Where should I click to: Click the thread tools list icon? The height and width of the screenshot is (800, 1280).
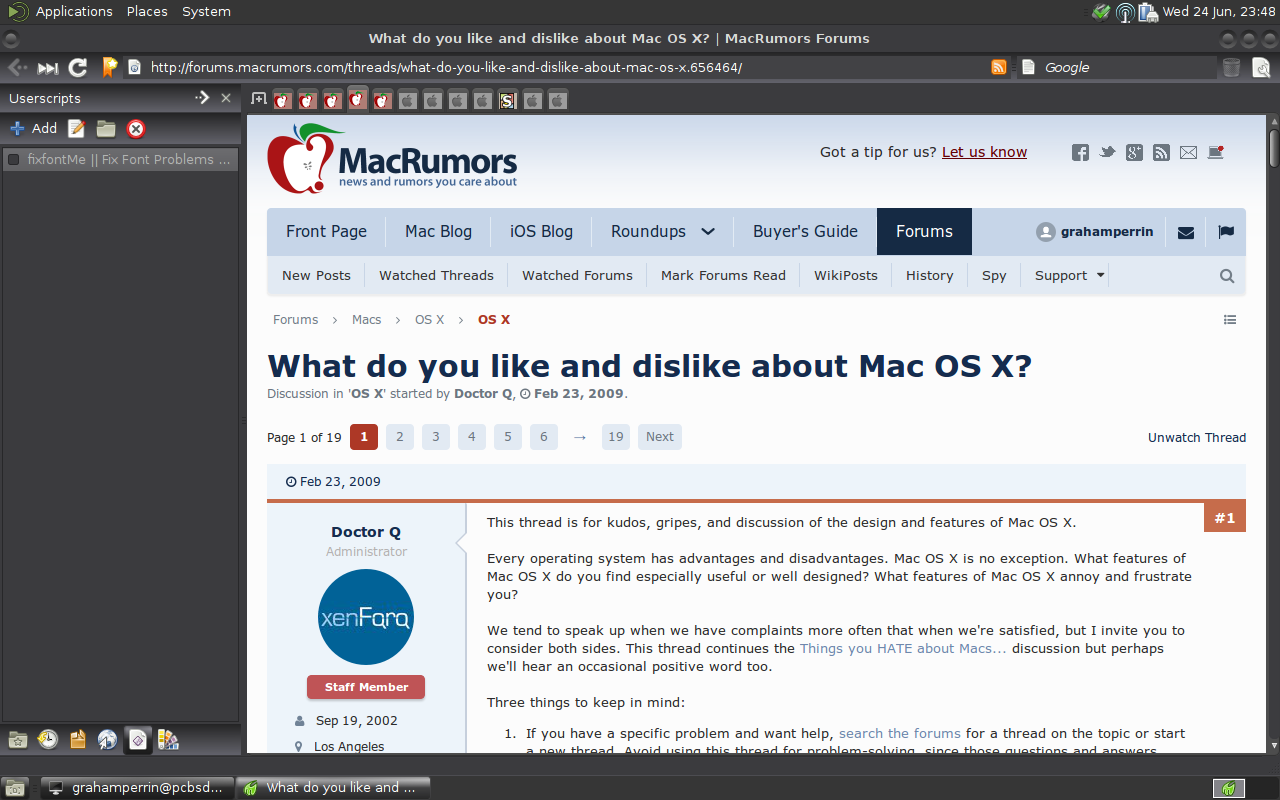pos(1230,320)
